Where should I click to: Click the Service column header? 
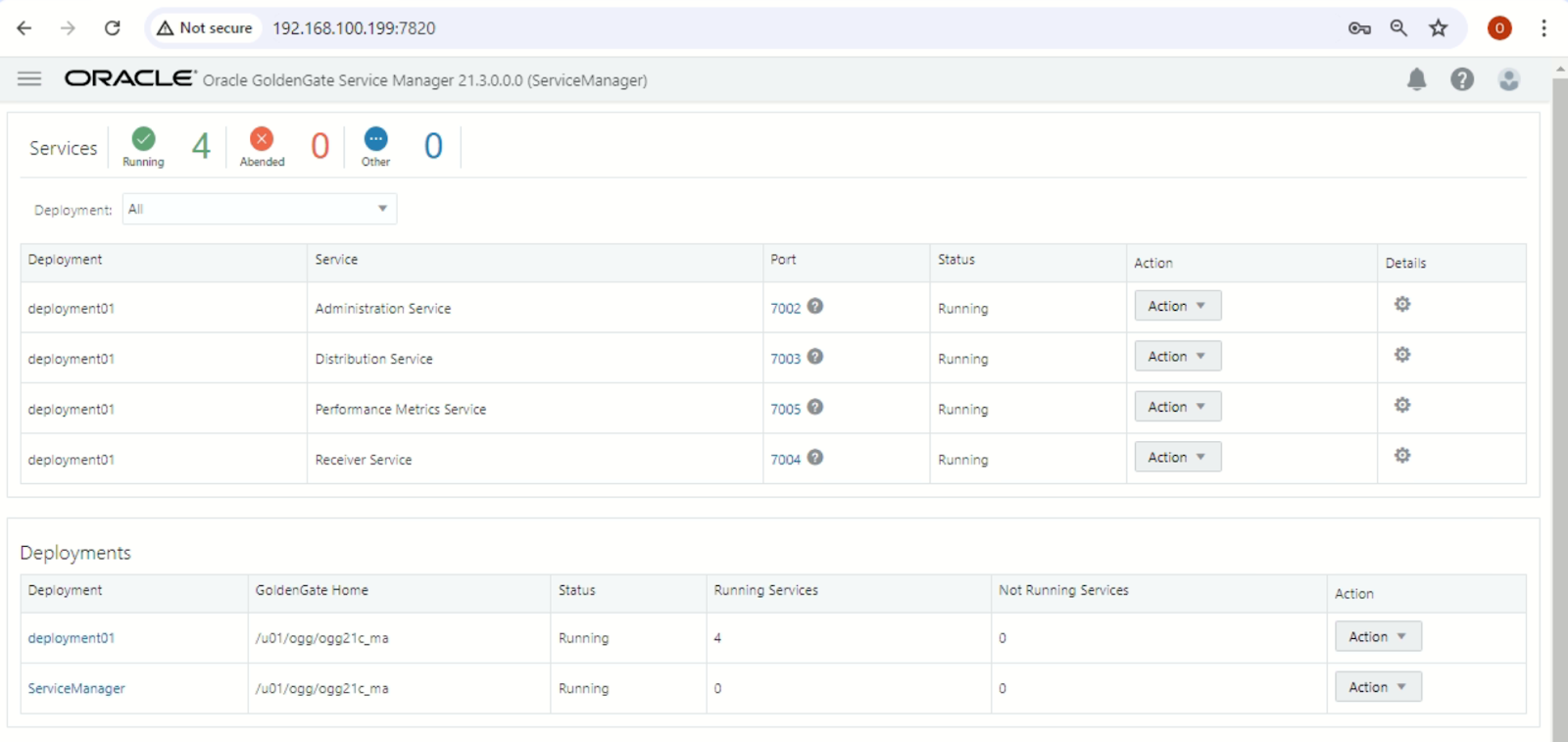(x=336, y=260)
